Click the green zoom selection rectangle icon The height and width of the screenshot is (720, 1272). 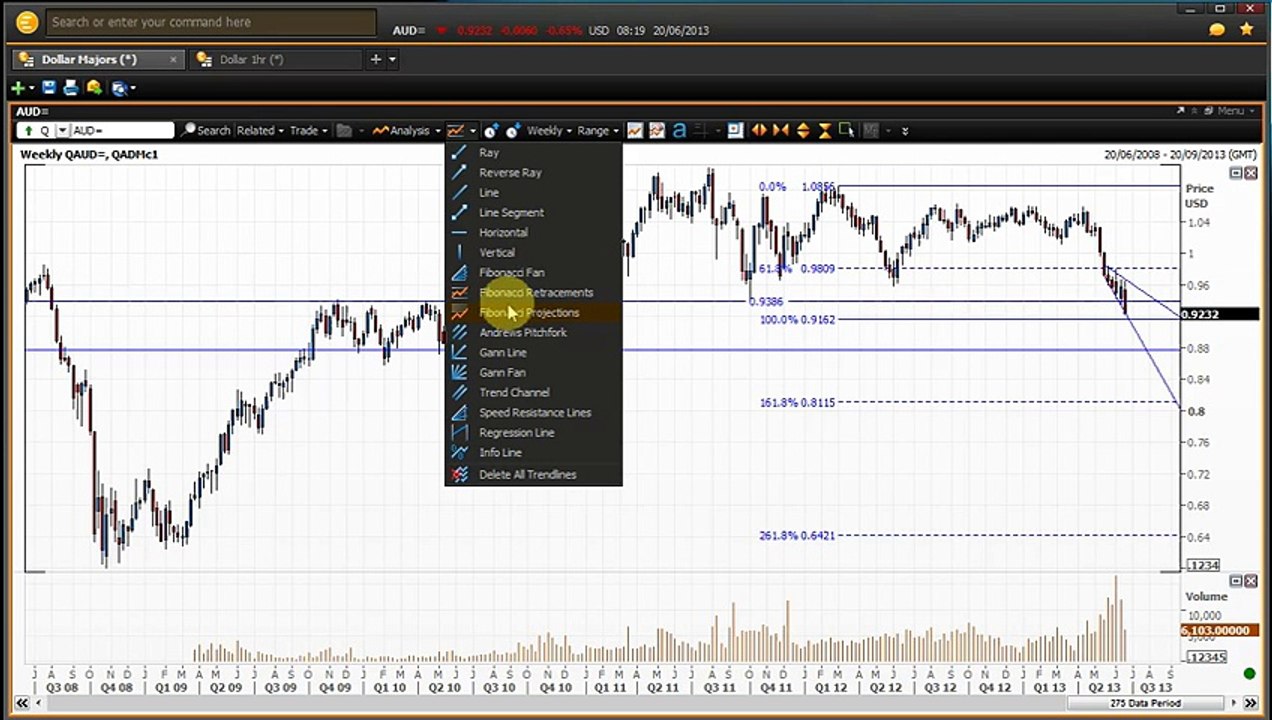pos(847,131)
